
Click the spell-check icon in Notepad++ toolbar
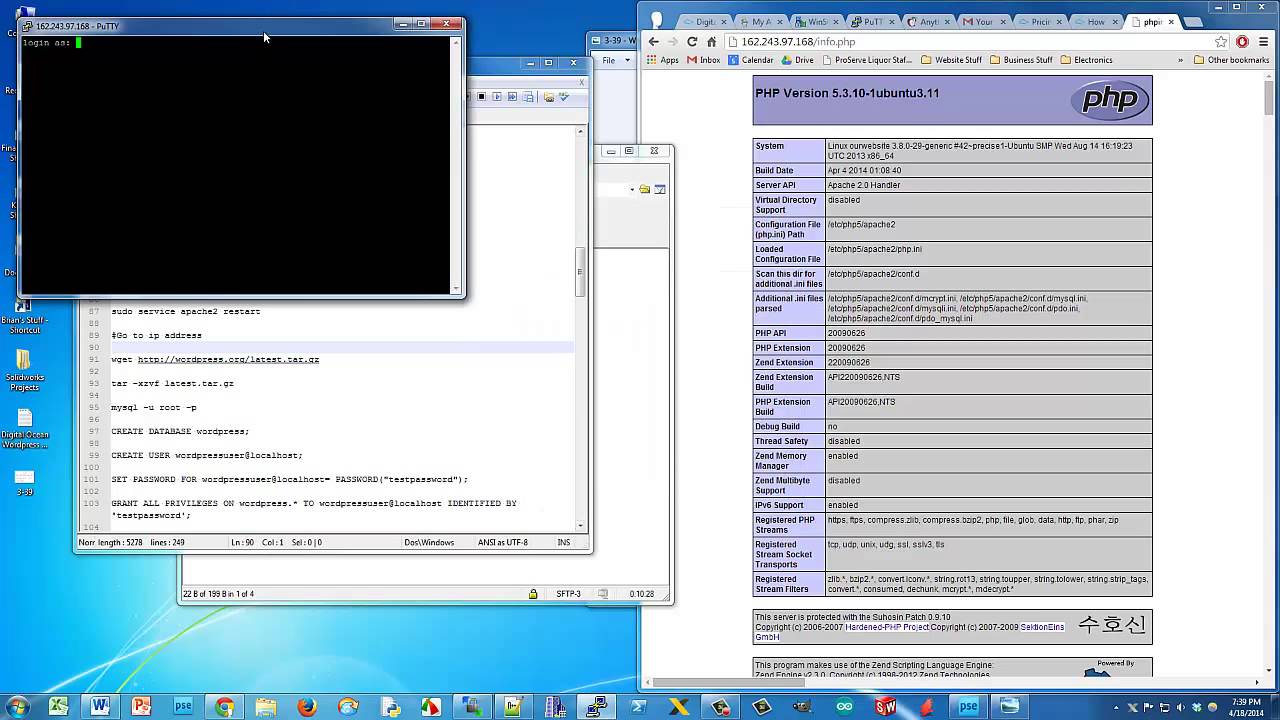tap(563, 97)
